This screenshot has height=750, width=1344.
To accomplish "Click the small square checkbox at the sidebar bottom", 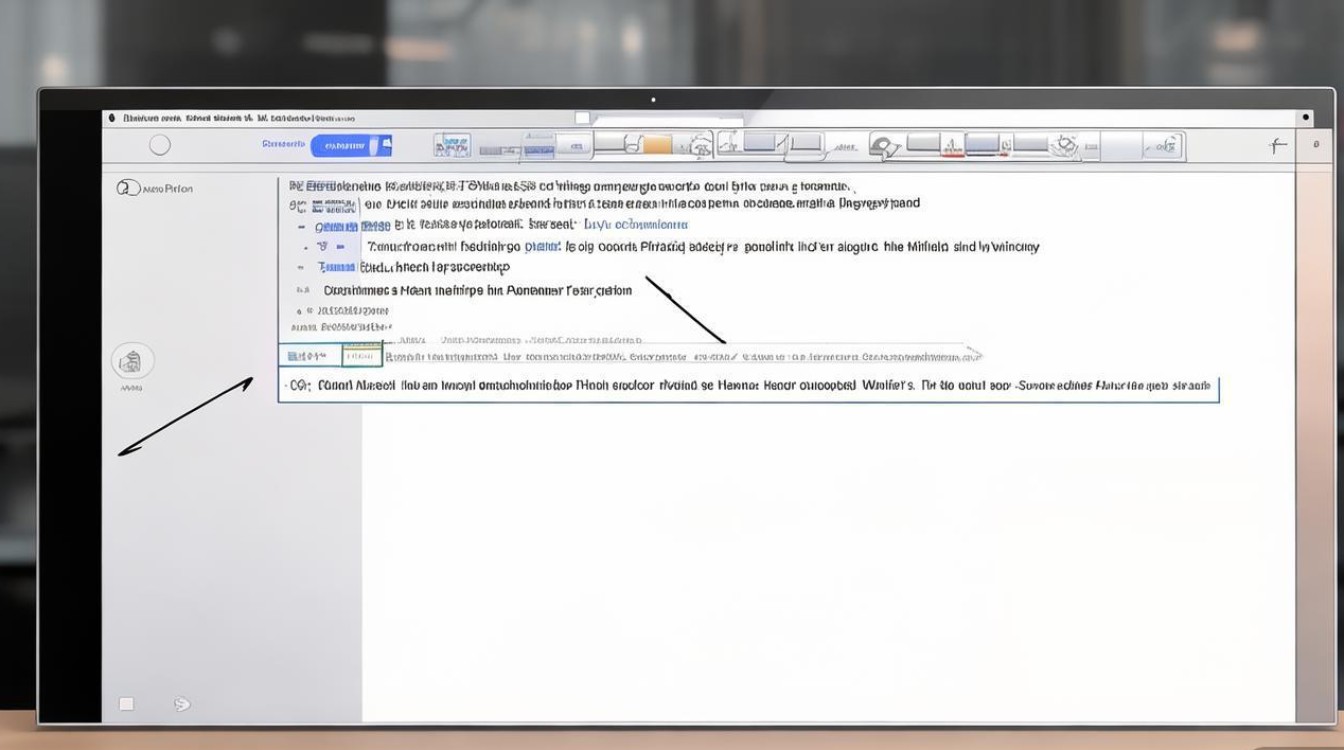I will (x=126, y=704).
